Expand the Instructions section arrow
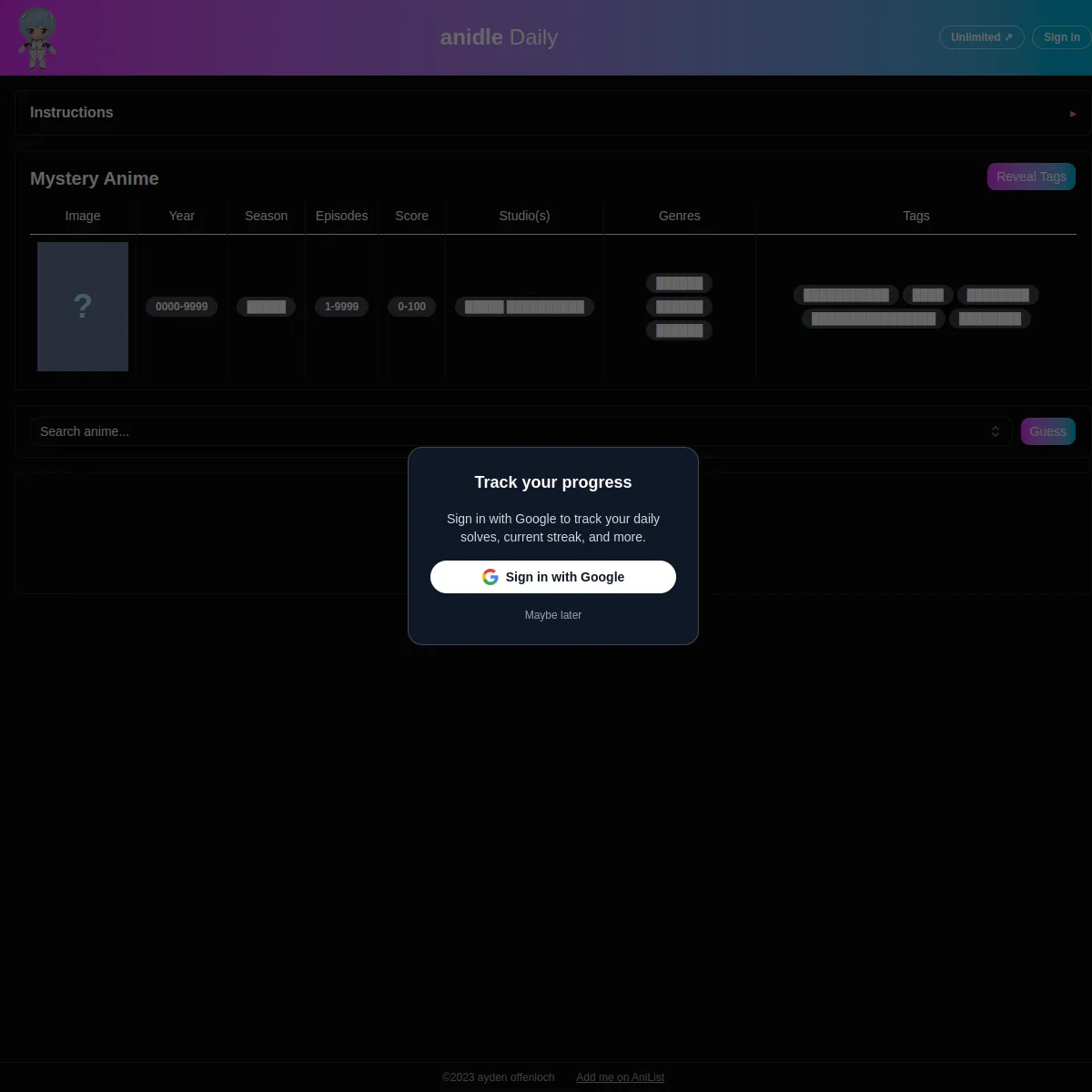Image resolution: width=1092 pixels, height=1092 pixels. click(1073, 114)
